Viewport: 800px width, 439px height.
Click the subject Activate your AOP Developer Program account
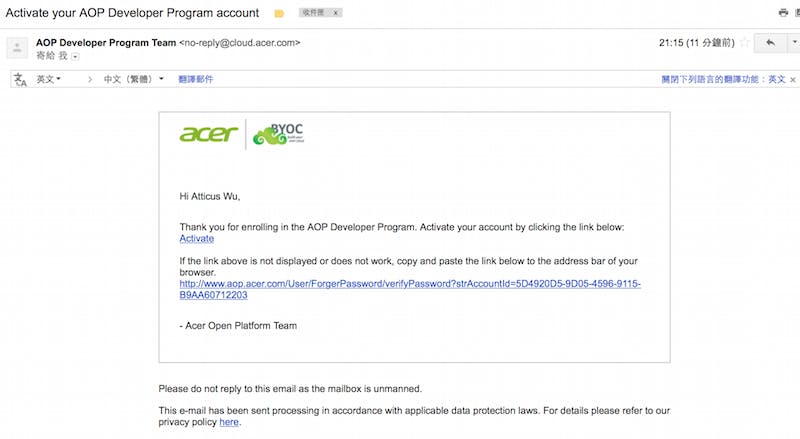coord(132,13)
